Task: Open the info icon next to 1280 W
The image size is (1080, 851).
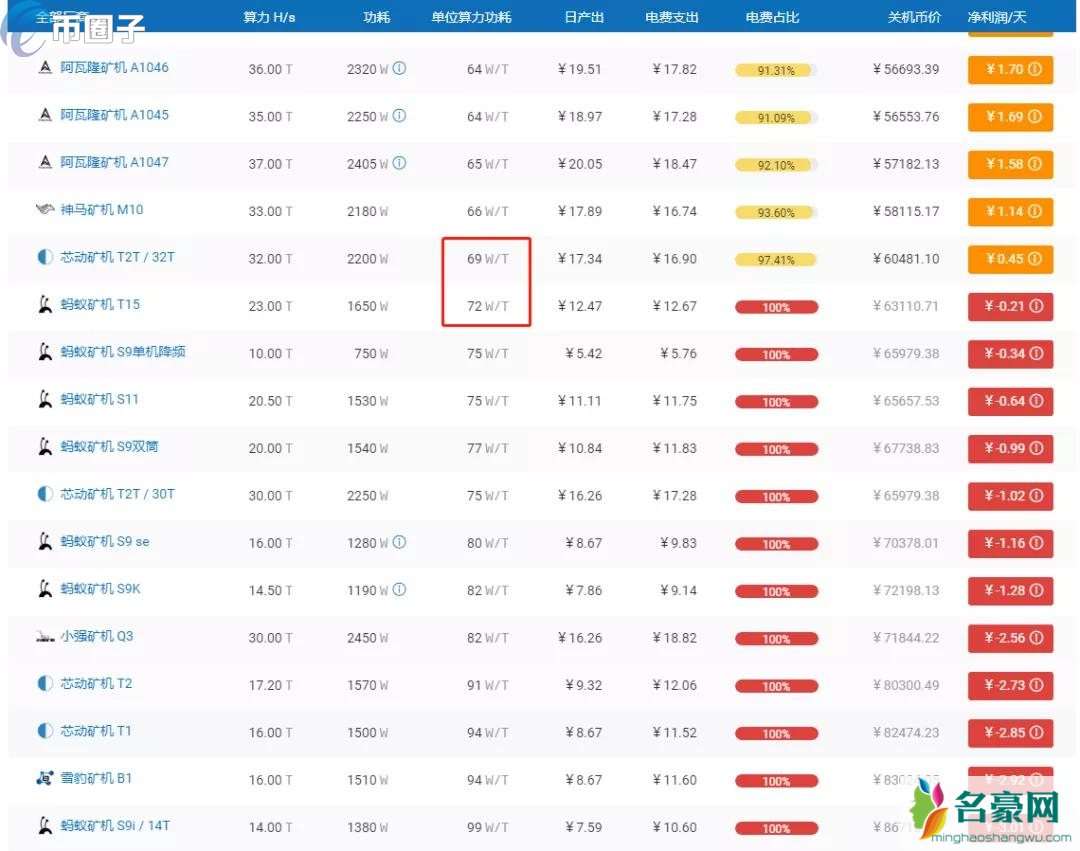Action: (399, 542)
